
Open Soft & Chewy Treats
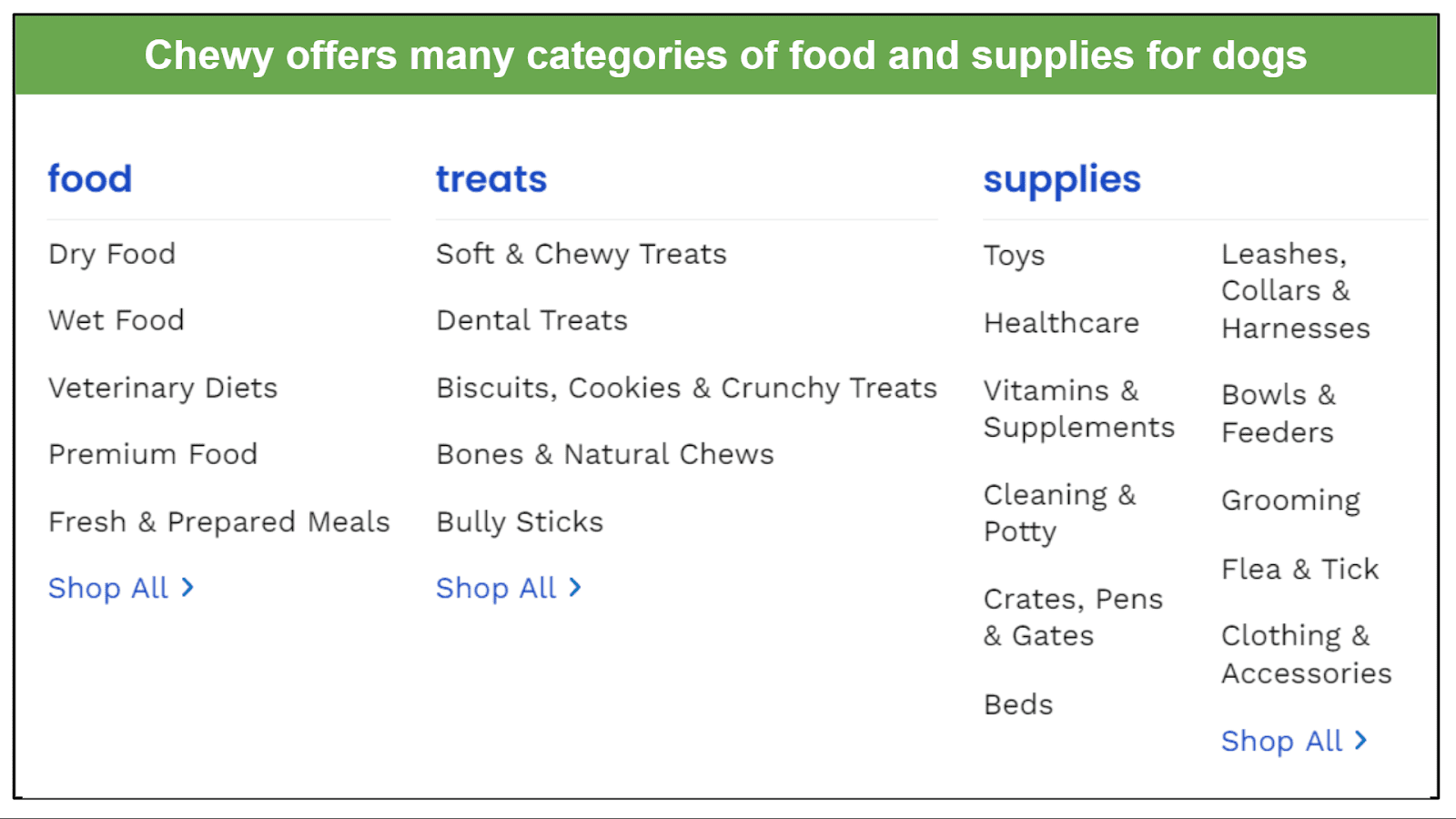[581, 254]
